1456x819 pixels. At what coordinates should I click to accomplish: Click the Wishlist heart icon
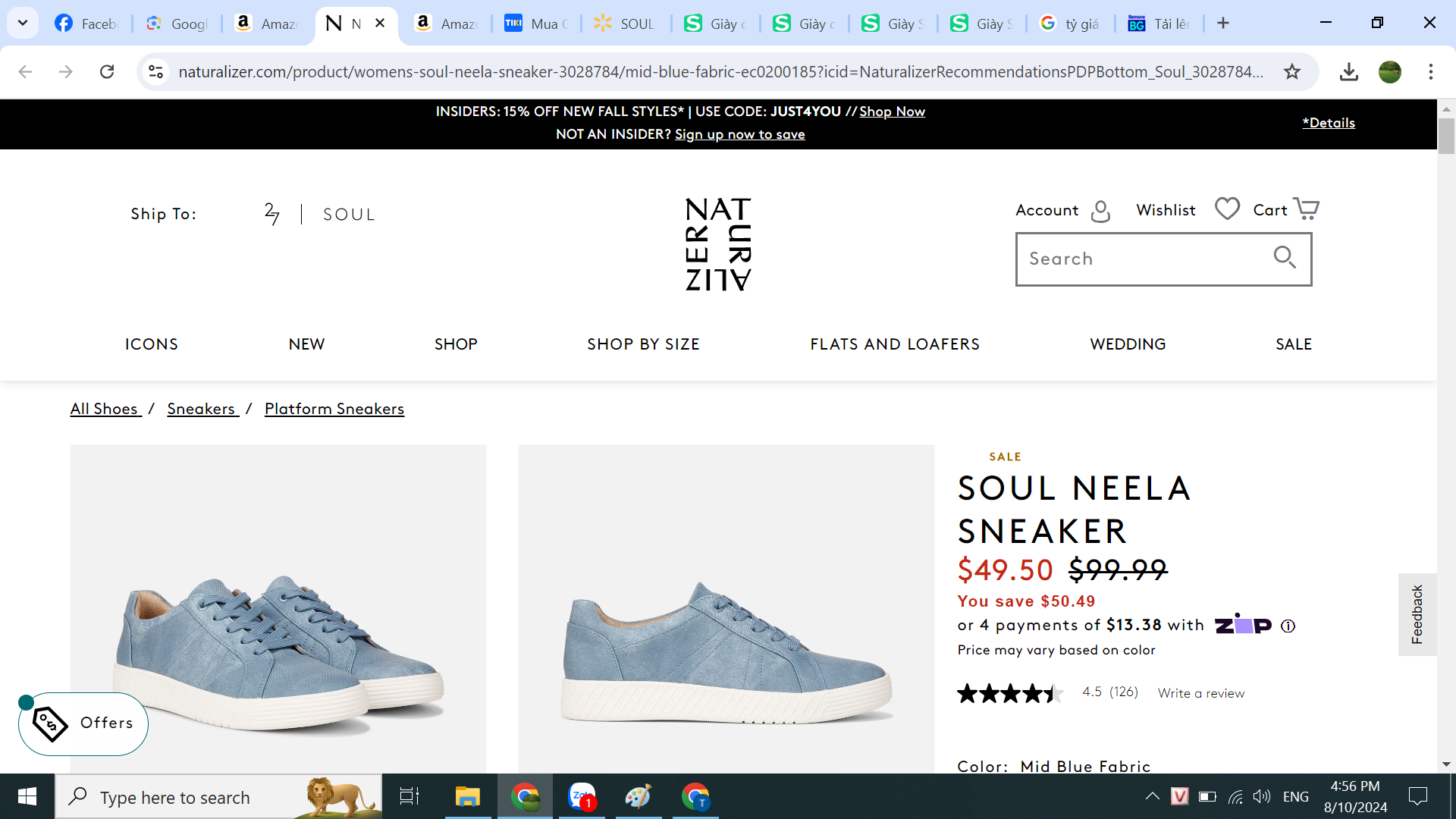1226,209
